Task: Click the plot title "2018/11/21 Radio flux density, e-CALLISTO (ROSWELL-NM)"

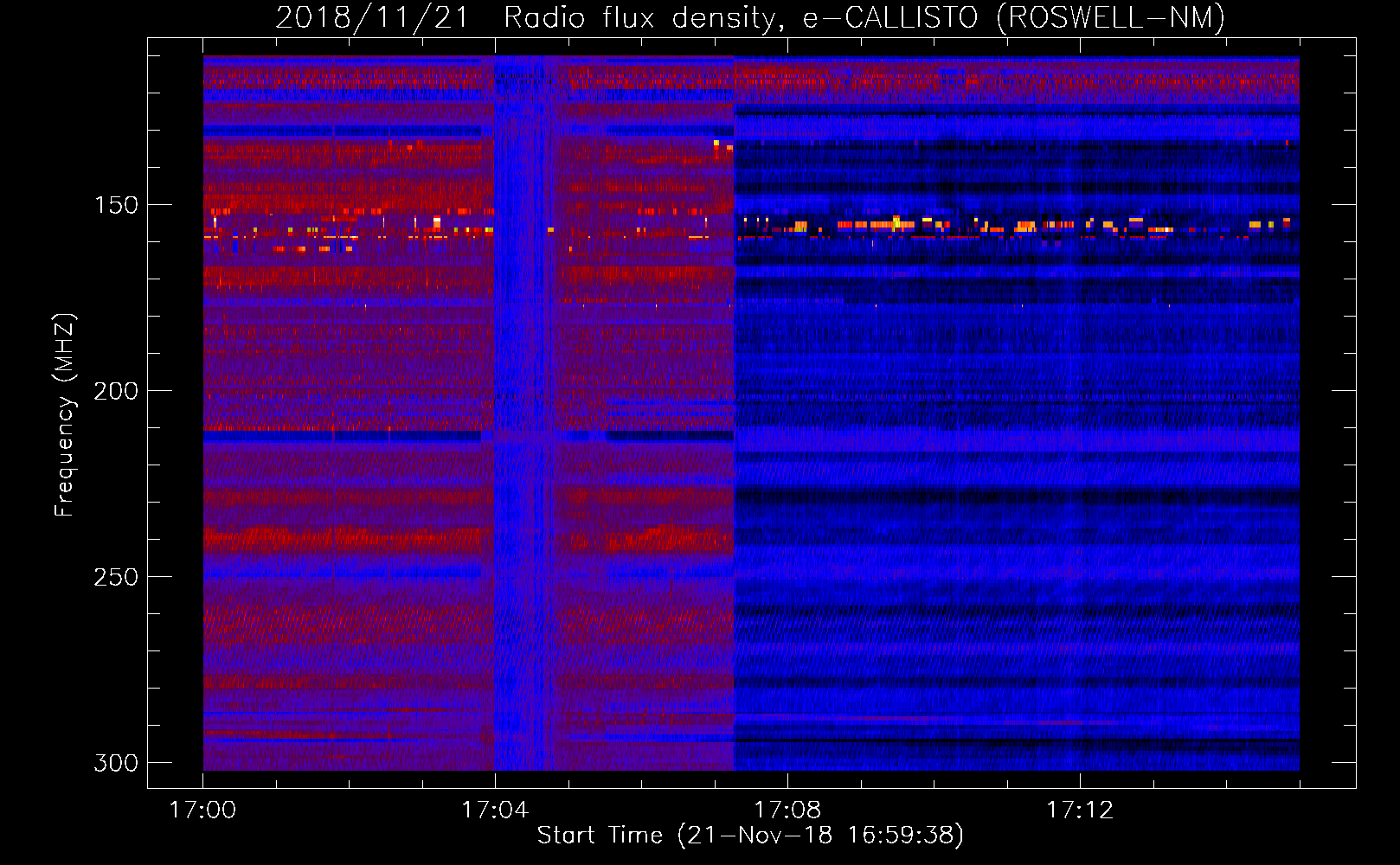Action: 750,18
